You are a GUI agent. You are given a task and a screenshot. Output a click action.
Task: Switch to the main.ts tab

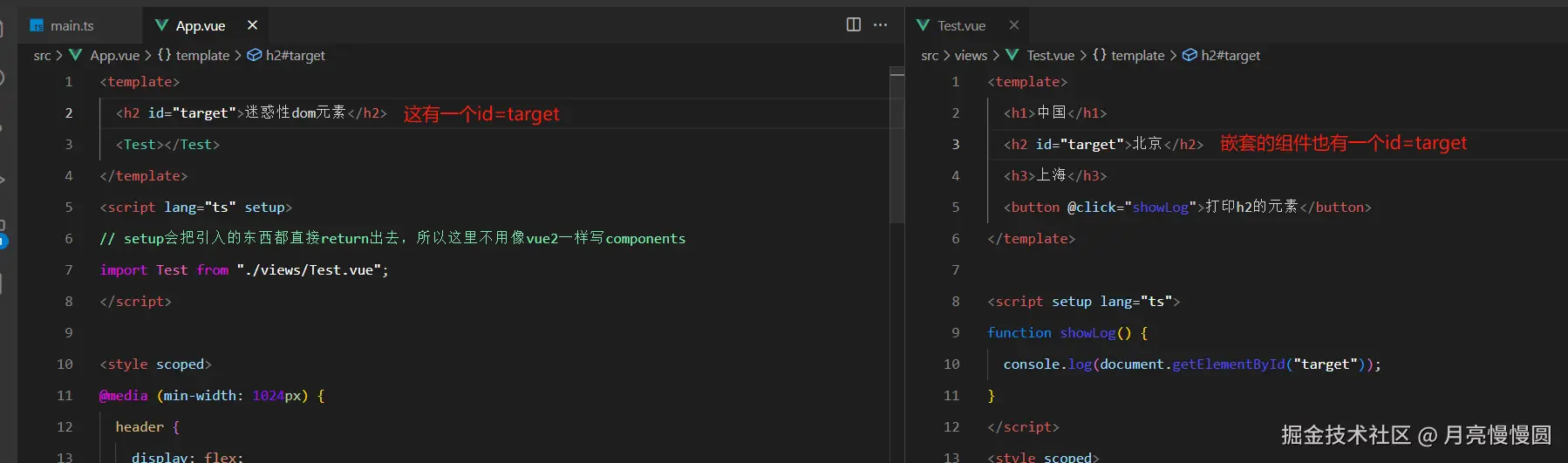[72, 26]
